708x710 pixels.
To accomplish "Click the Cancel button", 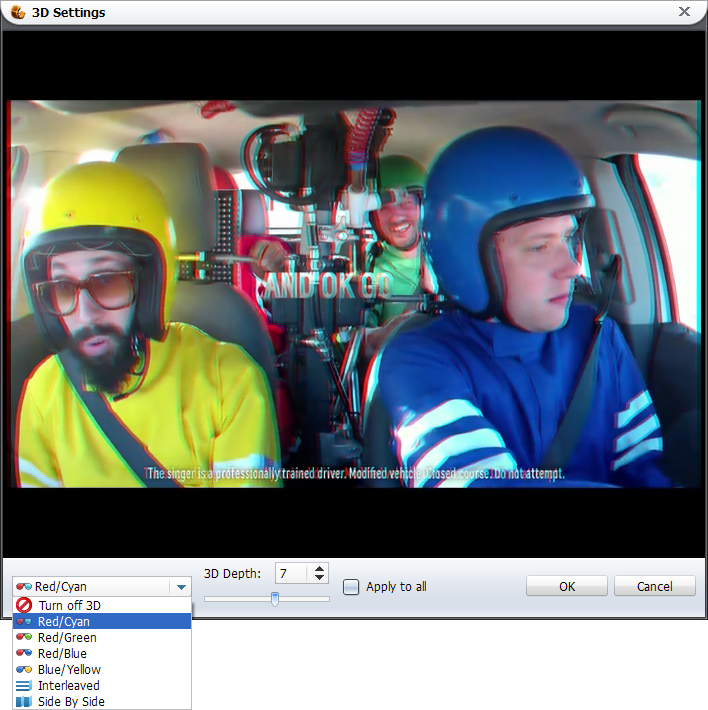I will (655, 586).
